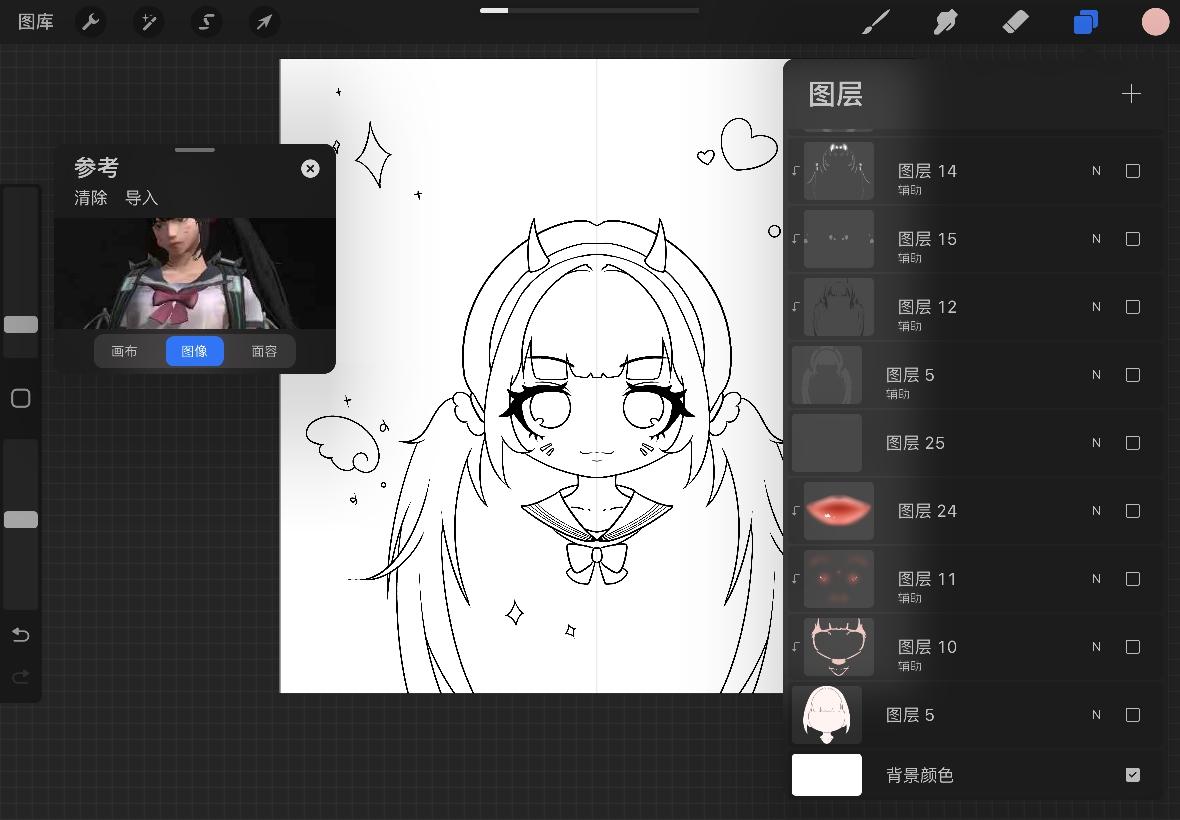Screen dimensions: 1180x820
Task: Switch reference panel to 面容 tab
Action: [264, 351]
